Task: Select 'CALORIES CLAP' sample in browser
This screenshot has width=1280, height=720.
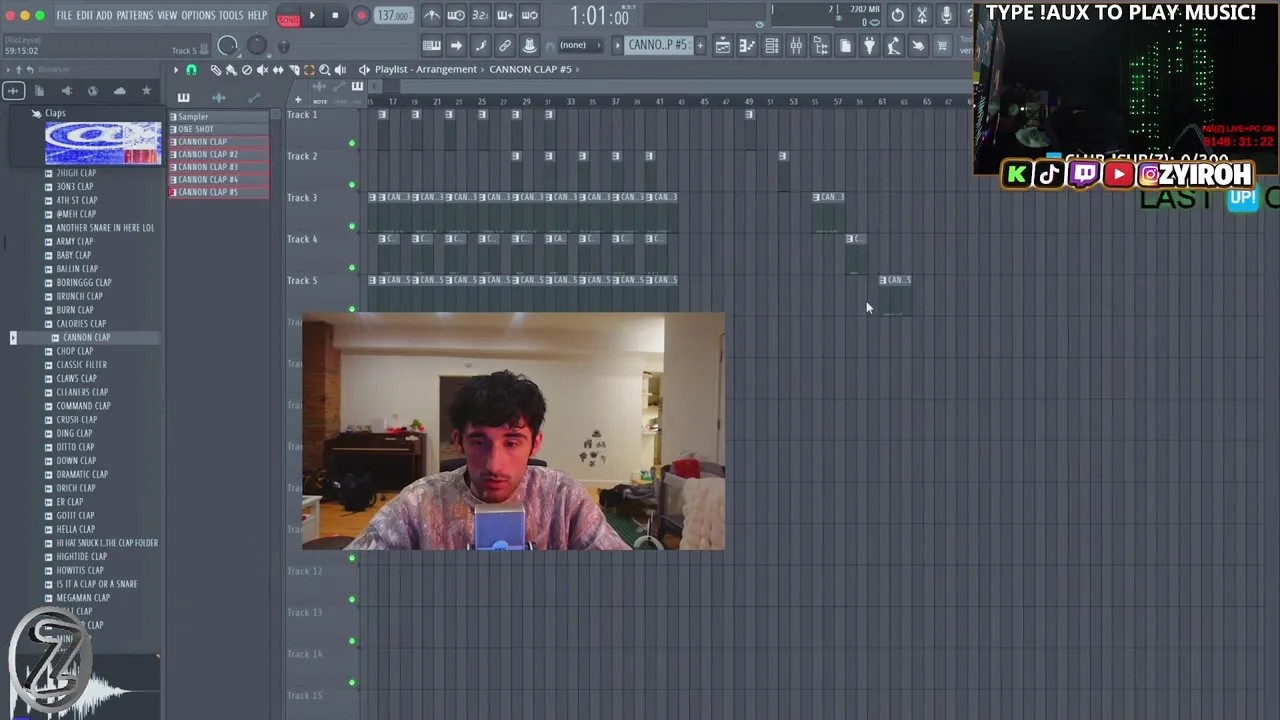Action: tap(81, 323)
